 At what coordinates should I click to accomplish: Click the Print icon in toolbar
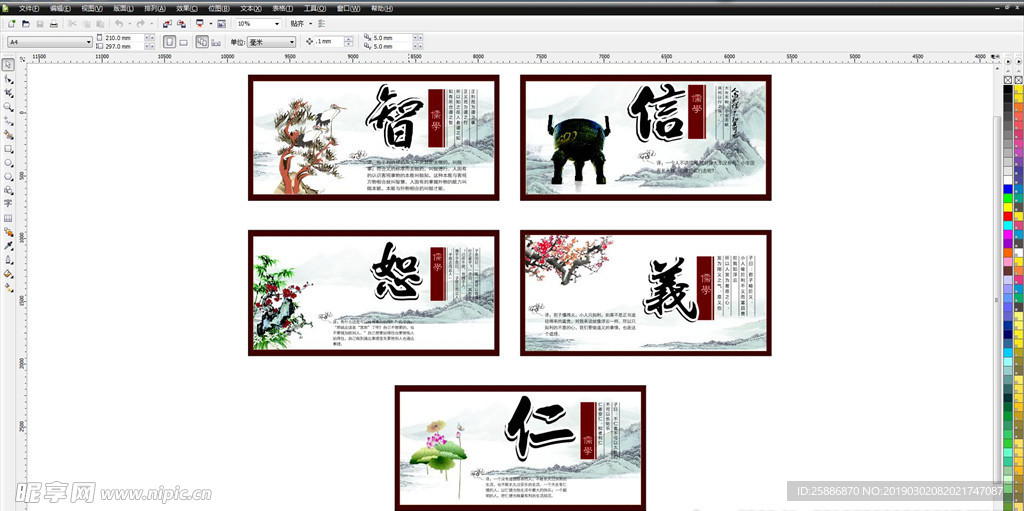tap(53, 23)
